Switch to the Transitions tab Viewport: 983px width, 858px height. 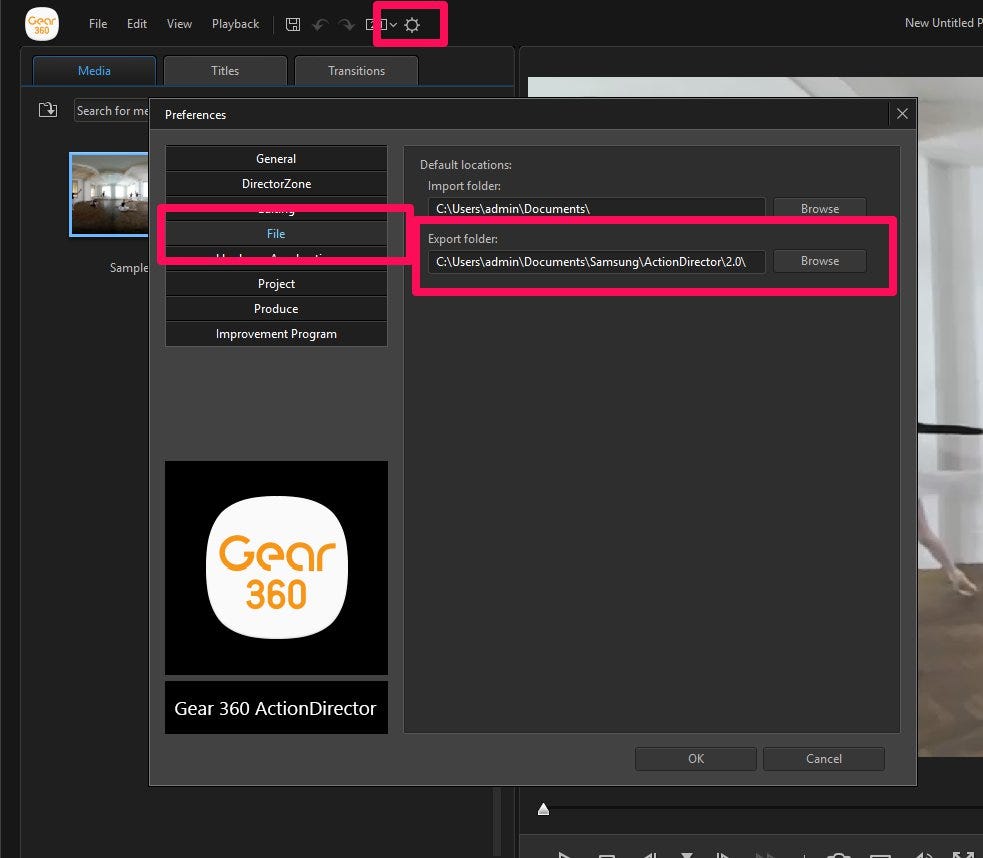click(356, 70)
